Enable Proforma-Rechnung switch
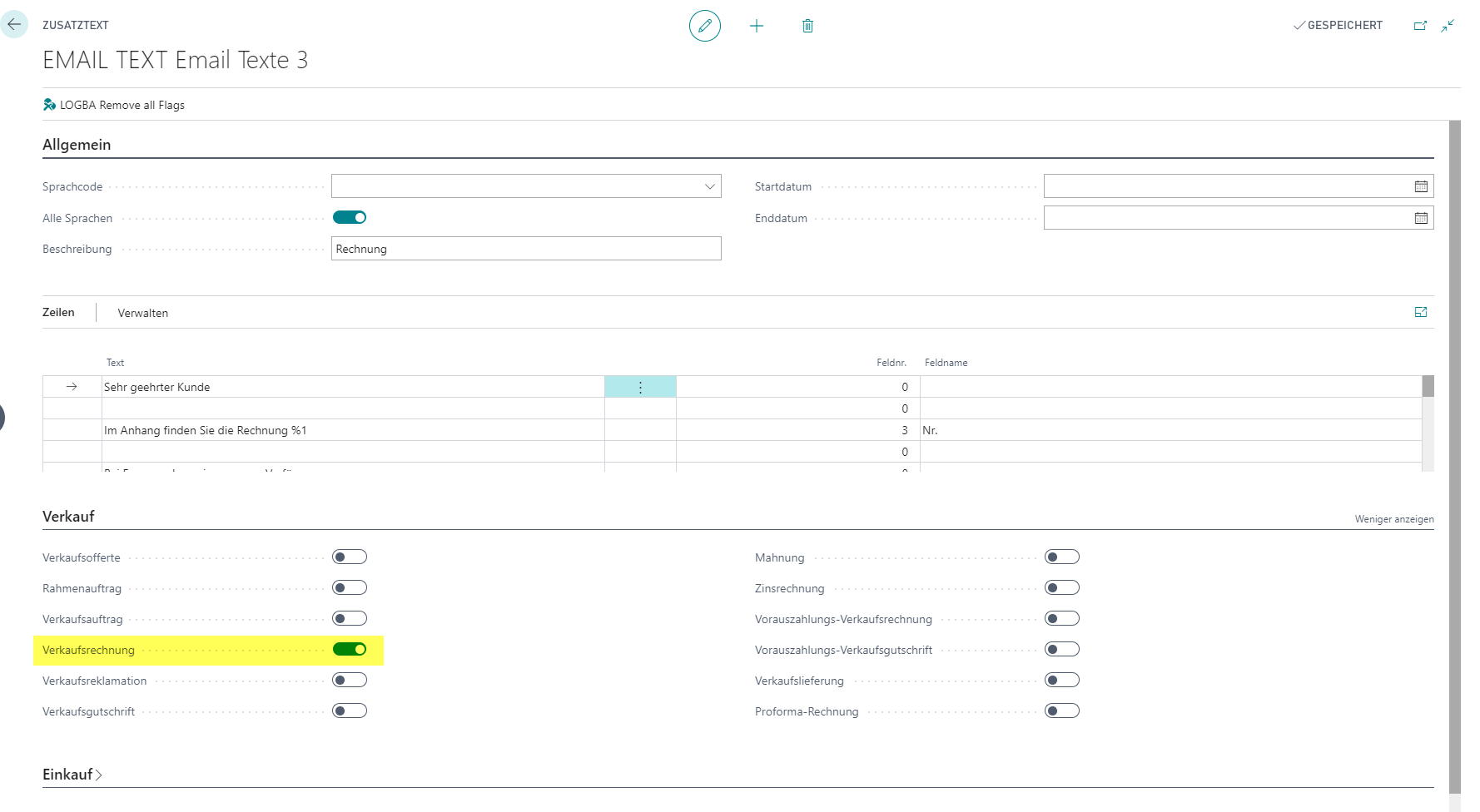Screen dimensions: 1480x812 tap(1062, 710)
